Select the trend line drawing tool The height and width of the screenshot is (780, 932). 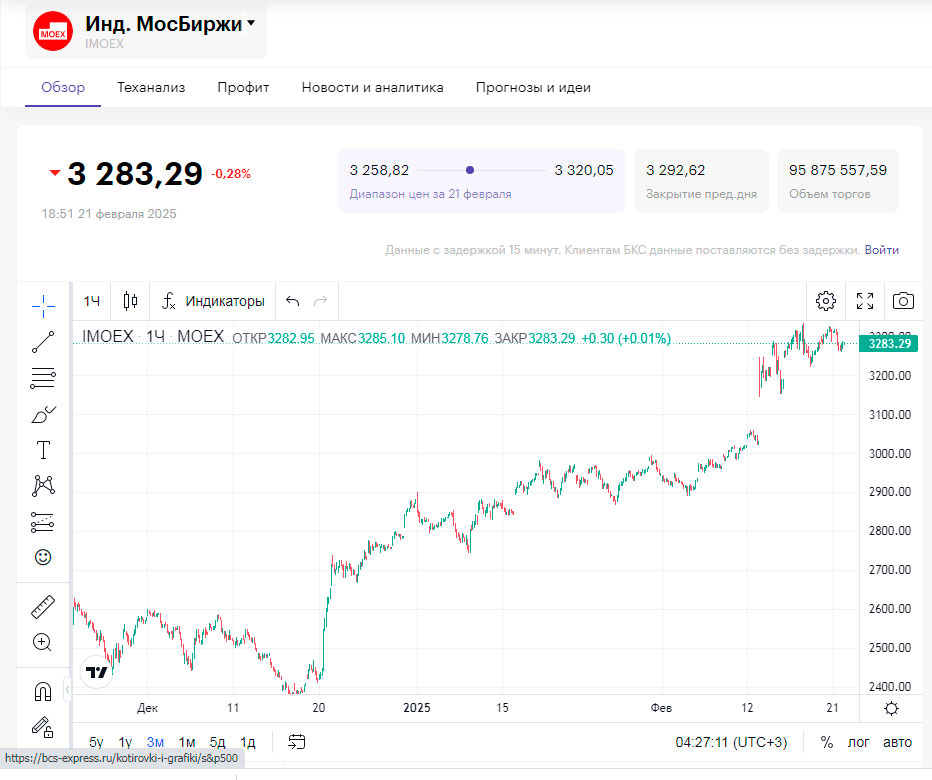(43, 342)
